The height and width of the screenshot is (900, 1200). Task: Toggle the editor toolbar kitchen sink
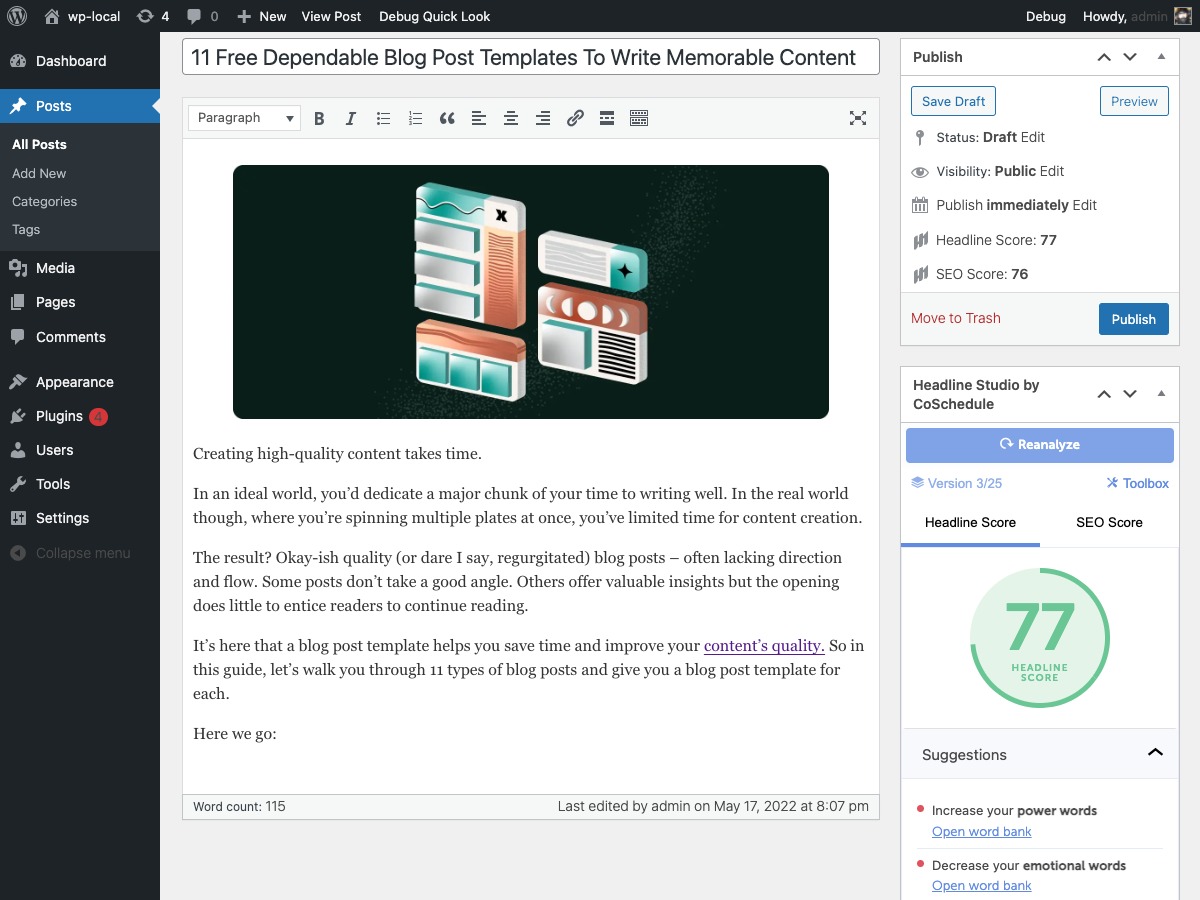(639, 118)
